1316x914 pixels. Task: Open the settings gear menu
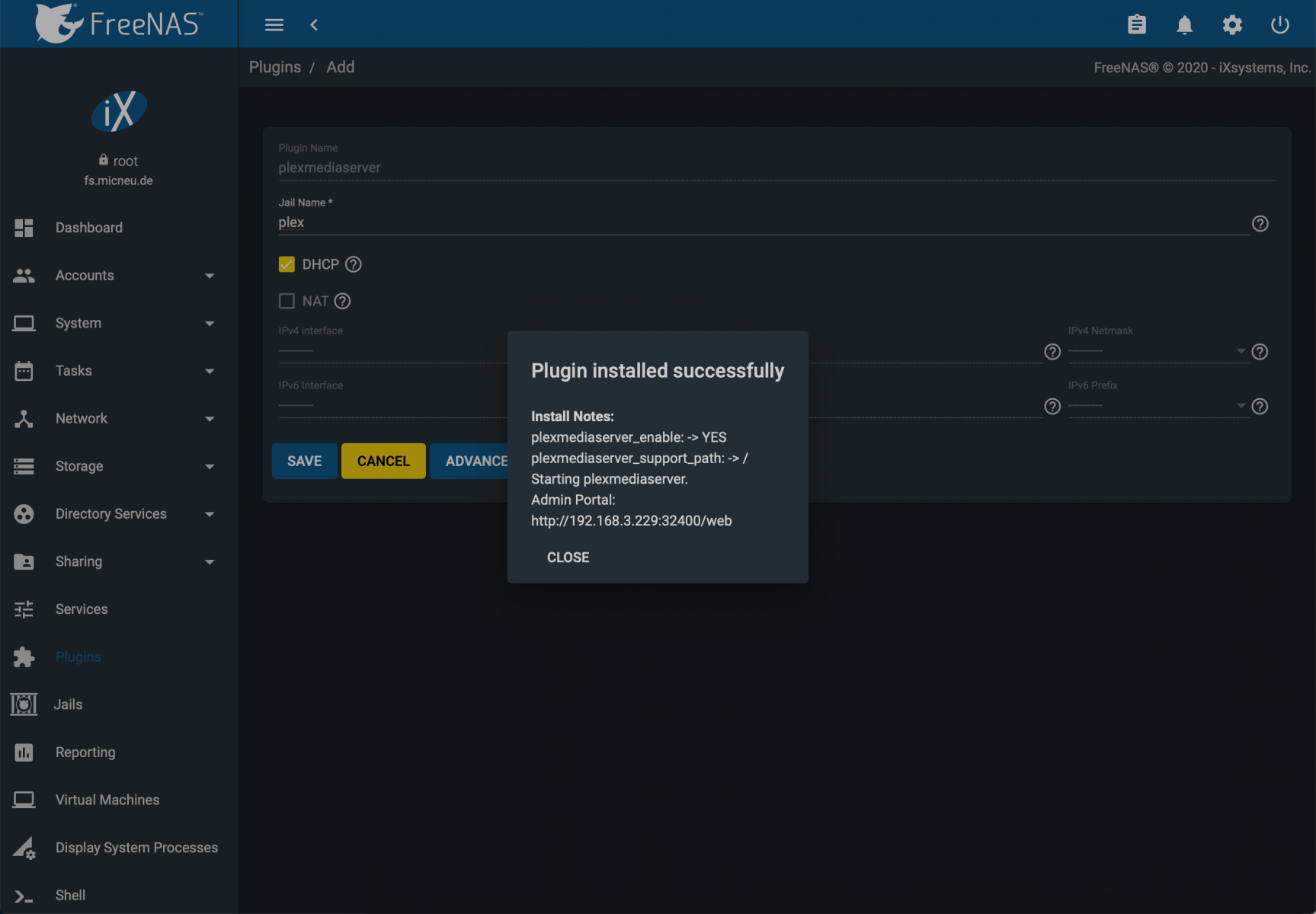pos(1232,25)
